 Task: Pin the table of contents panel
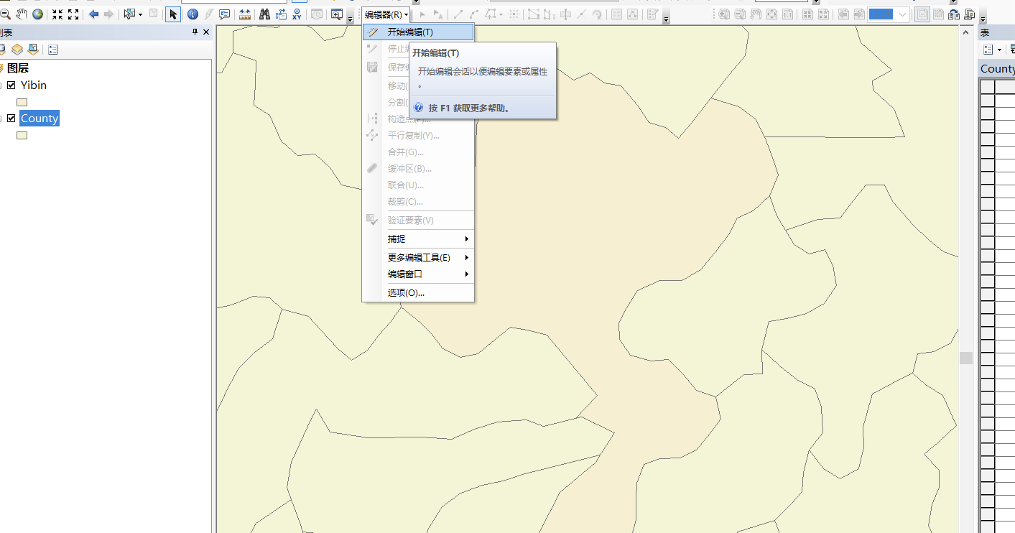pos(195,33)
